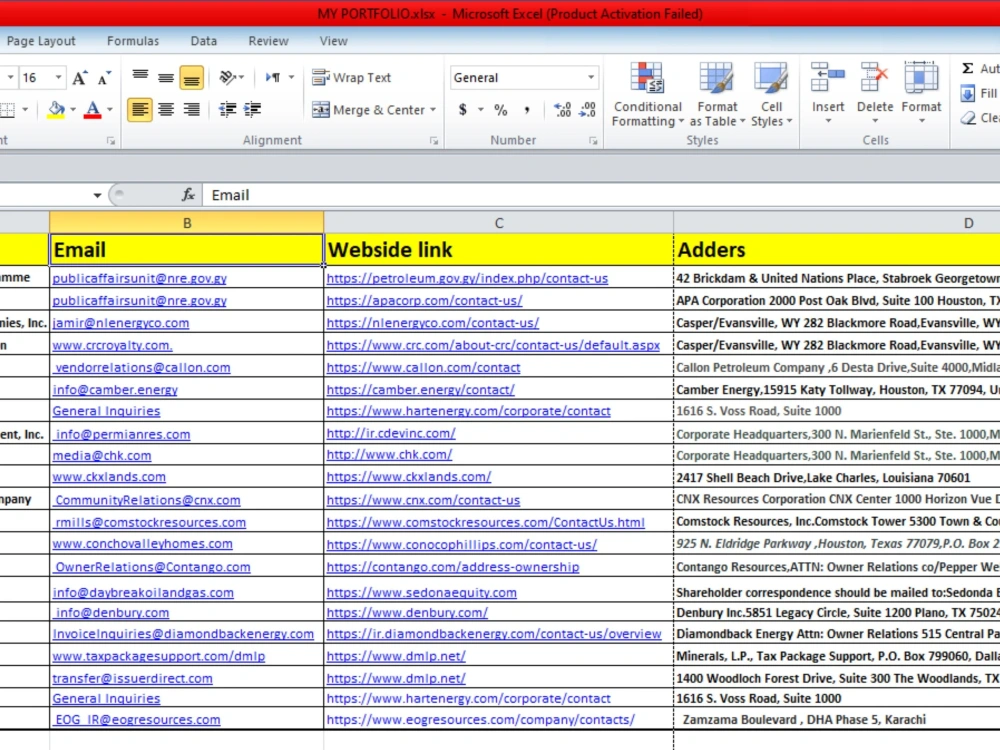Select the Webside link header cell

coord(499,249)
